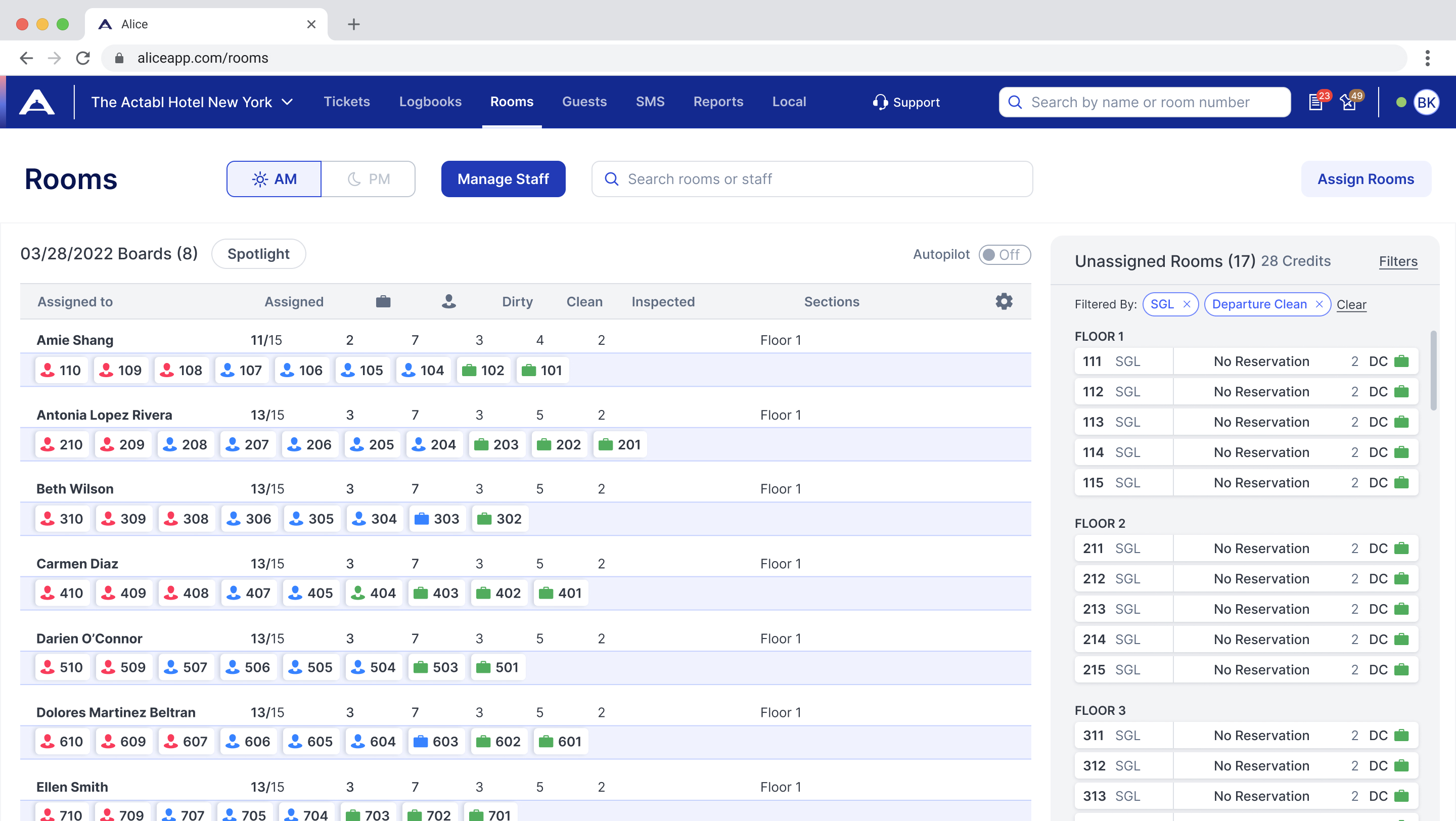1456x821 pixels.
Task: Click the Search rooms or staff field
Action: pos(735,178)
